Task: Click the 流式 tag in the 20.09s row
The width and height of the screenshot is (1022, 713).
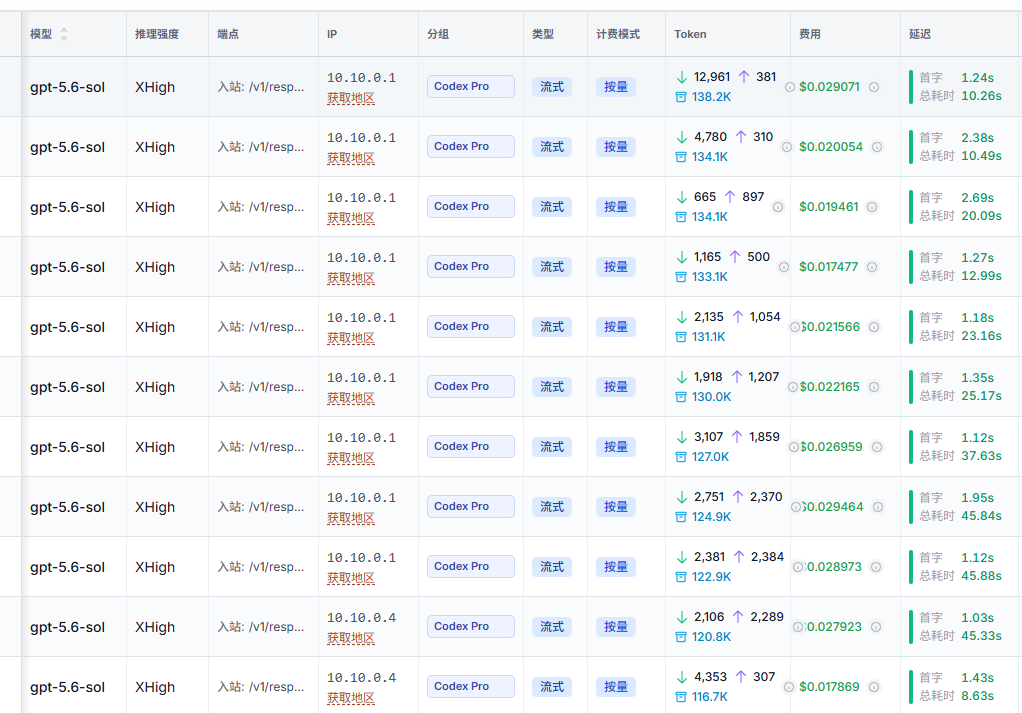Action: [552, 207]
